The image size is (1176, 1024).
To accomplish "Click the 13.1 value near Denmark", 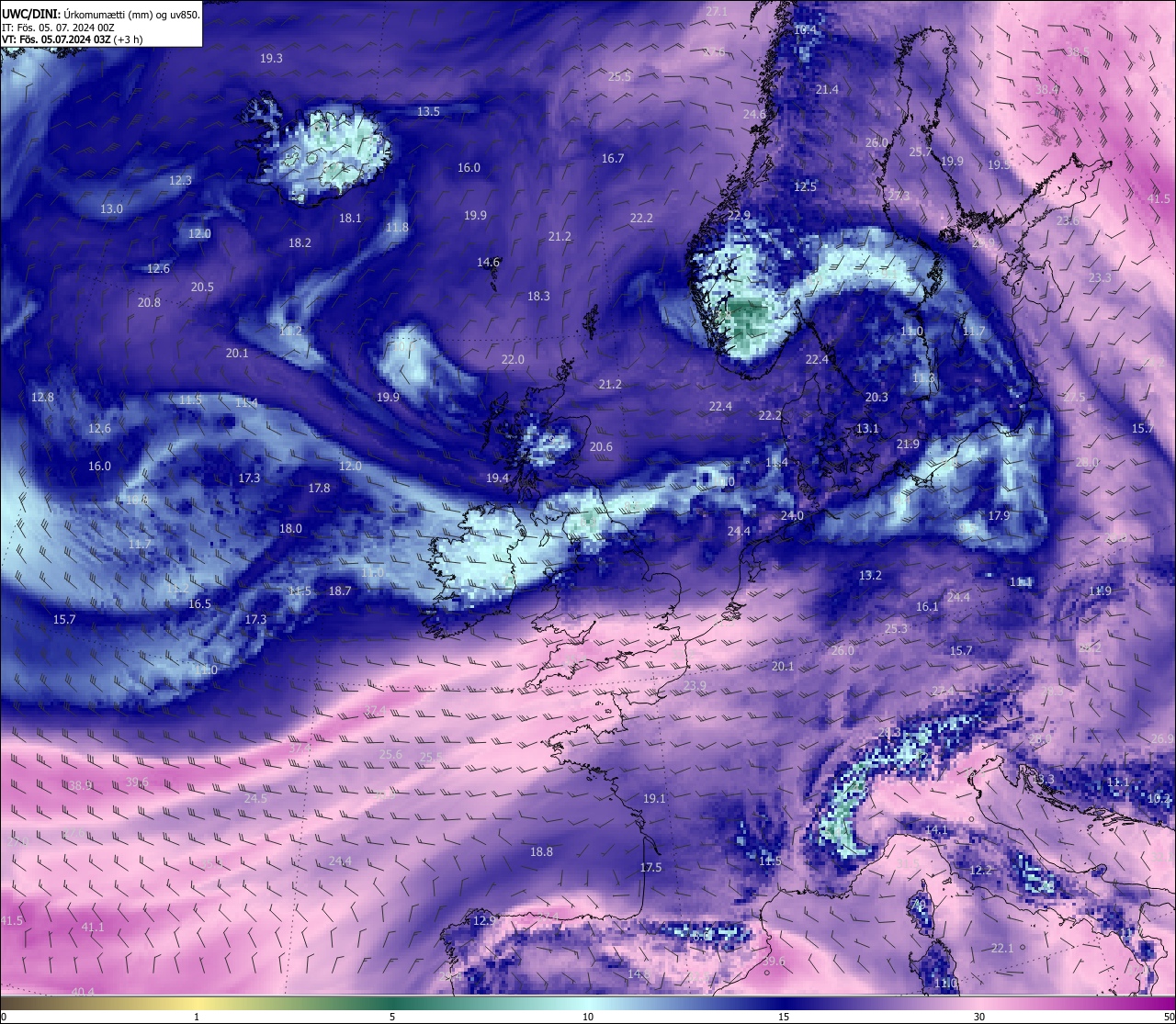I will [867, 428].
